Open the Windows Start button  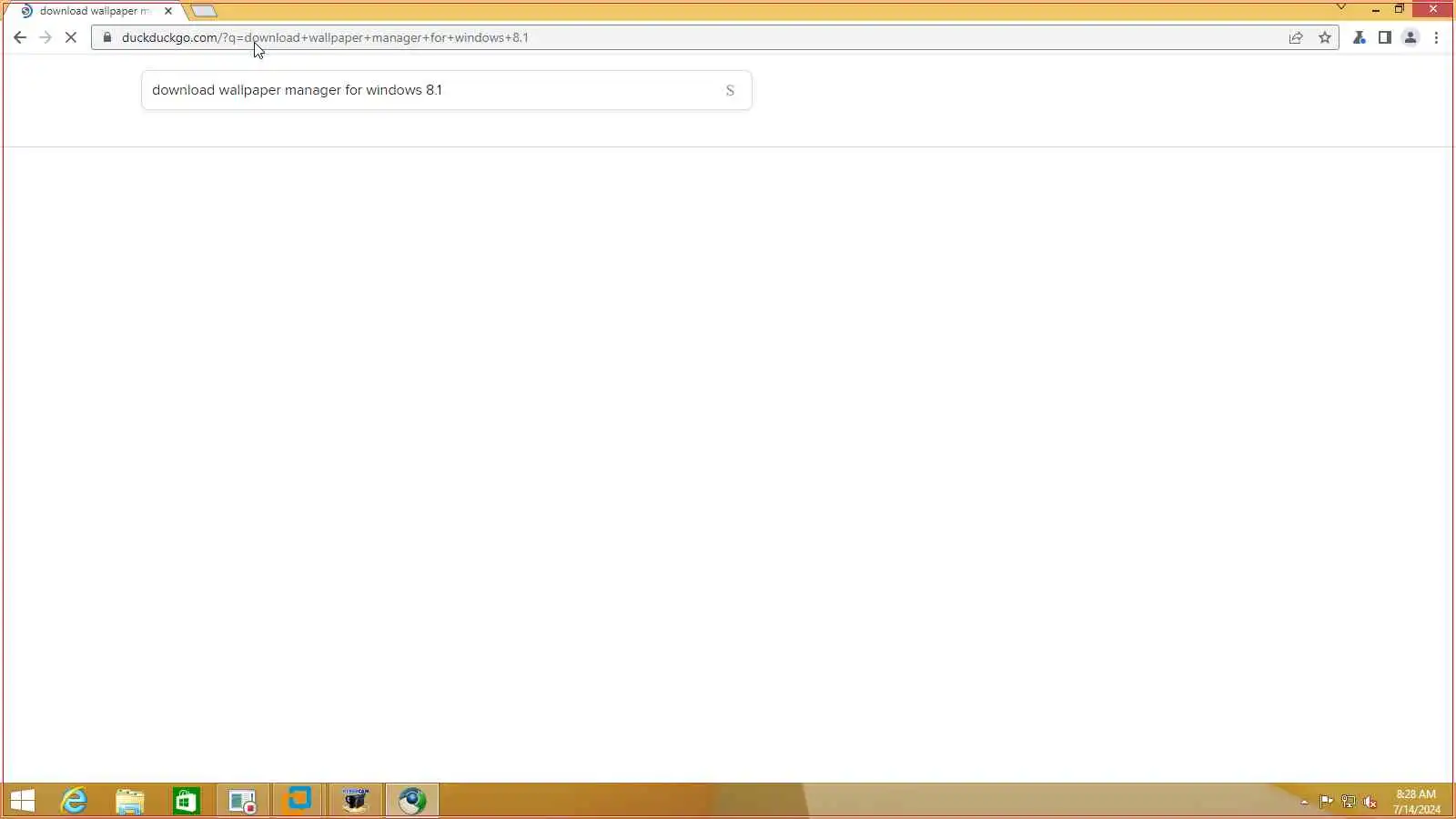(22, 801)
